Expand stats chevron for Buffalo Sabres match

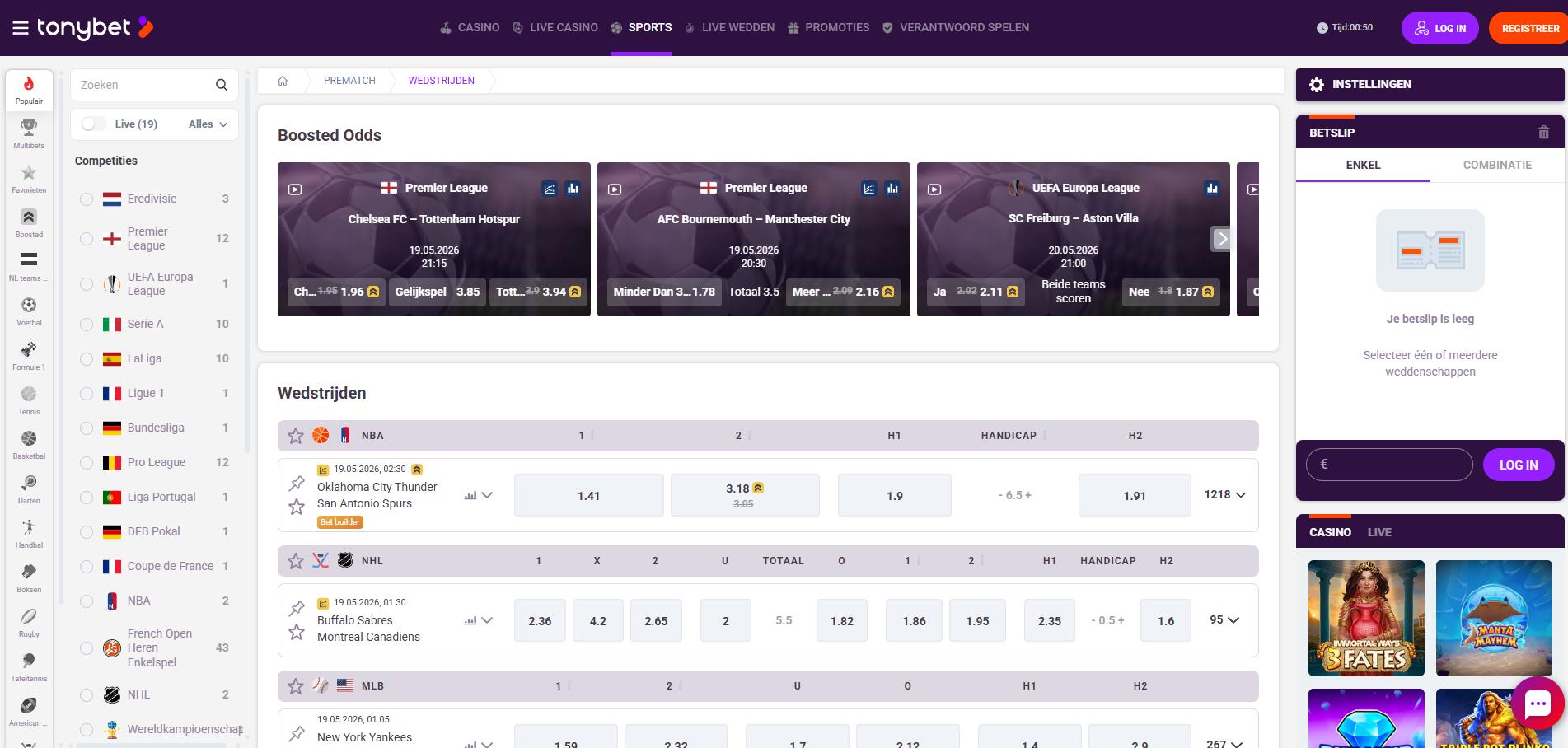487,620
